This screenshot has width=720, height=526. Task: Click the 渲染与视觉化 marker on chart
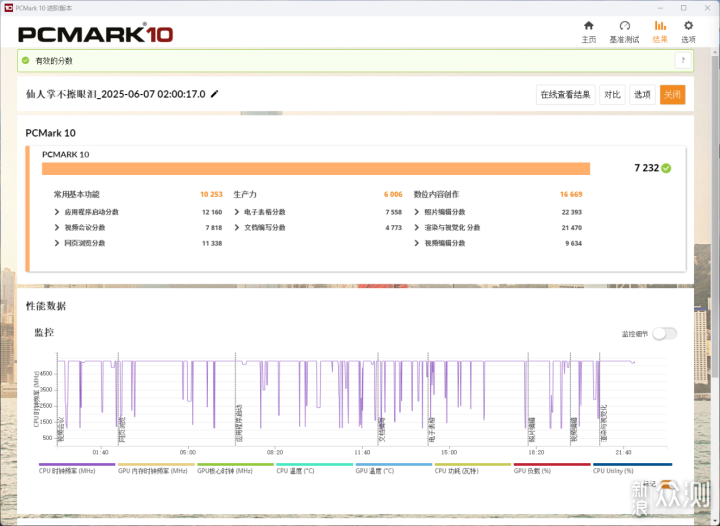click(x=604, y=423)
